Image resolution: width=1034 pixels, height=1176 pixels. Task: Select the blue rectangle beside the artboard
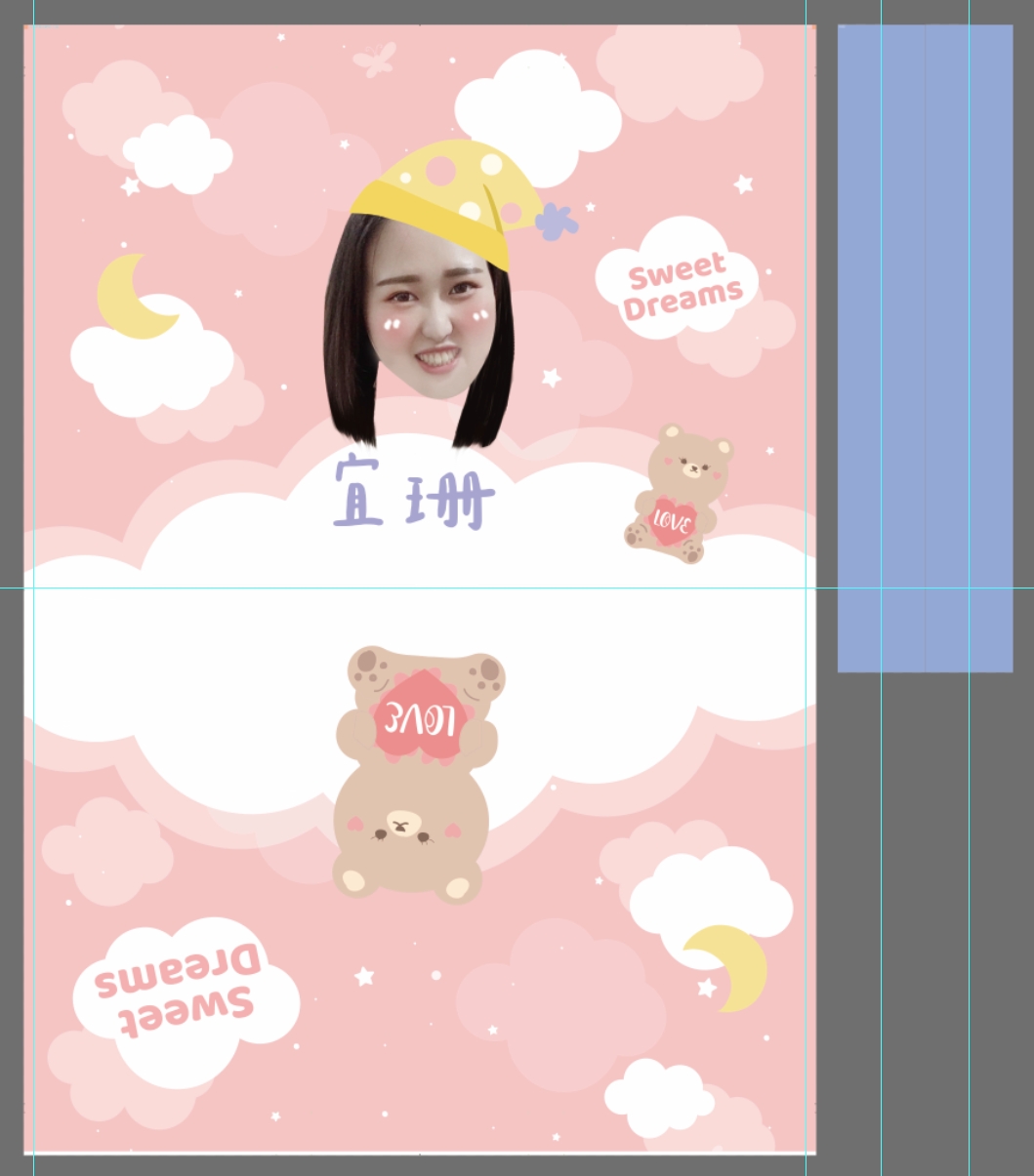tap(924, 347)
